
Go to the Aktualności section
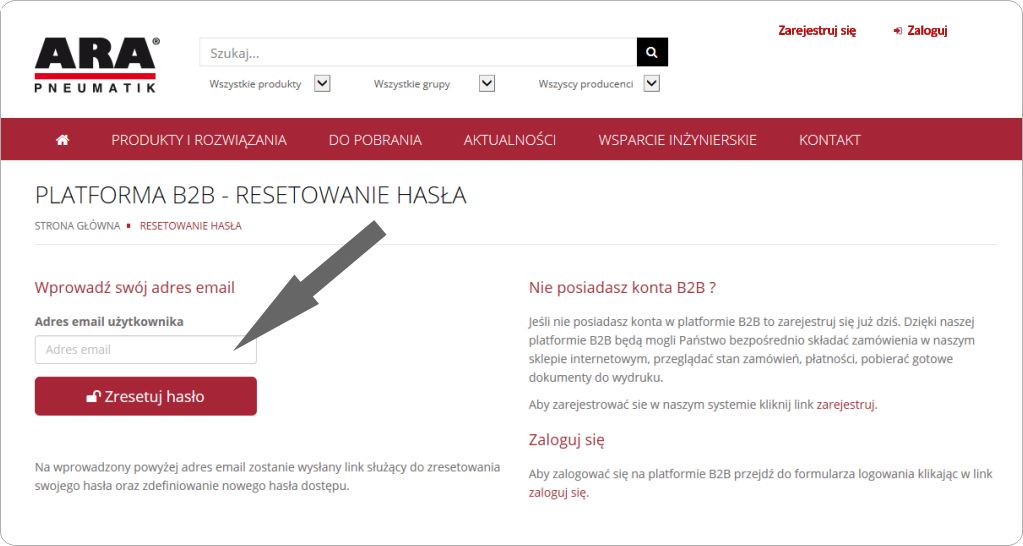[x=510, y=140]
